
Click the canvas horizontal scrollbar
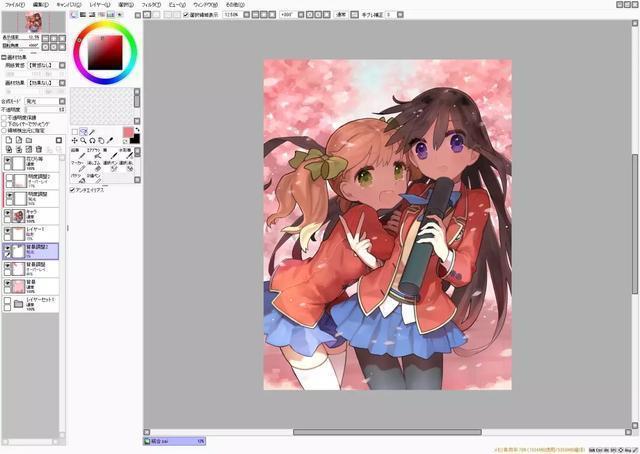click(387, 432)
